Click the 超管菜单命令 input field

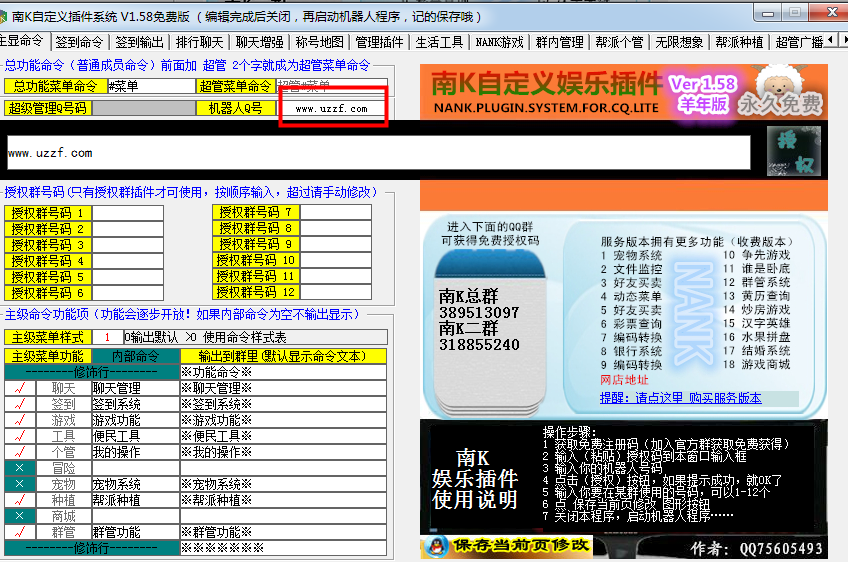[331, 86]
